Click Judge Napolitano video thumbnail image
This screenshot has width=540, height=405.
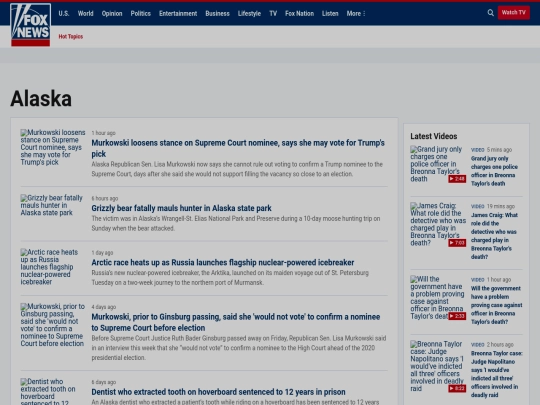tap(438, 366)
